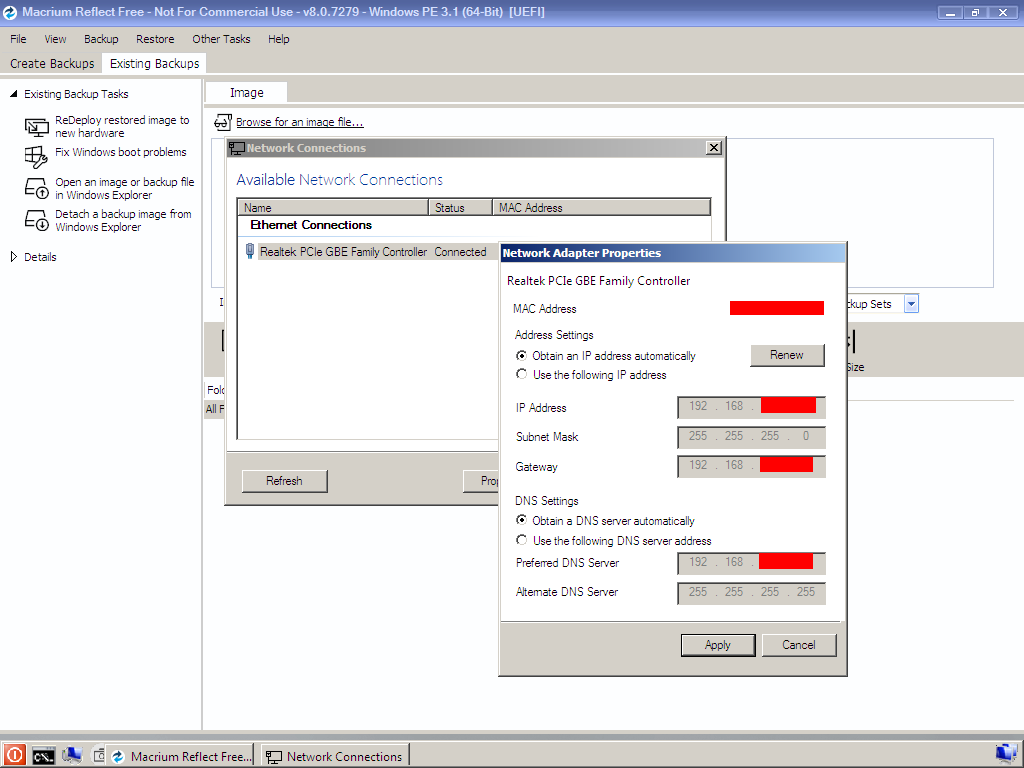Click the MAC Address column header

[601, 208]
